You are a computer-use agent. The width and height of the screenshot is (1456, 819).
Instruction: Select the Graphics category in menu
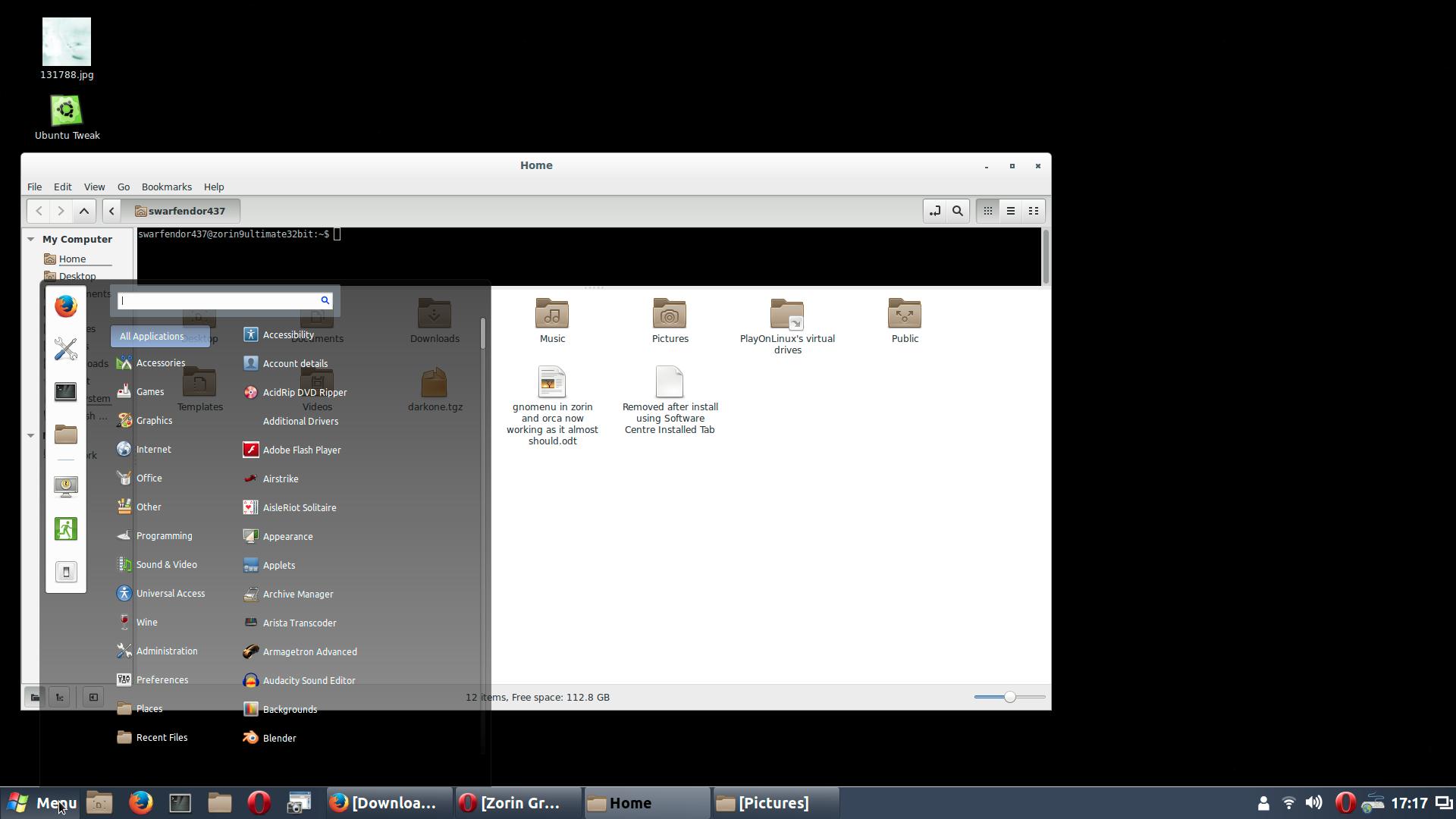154,420
